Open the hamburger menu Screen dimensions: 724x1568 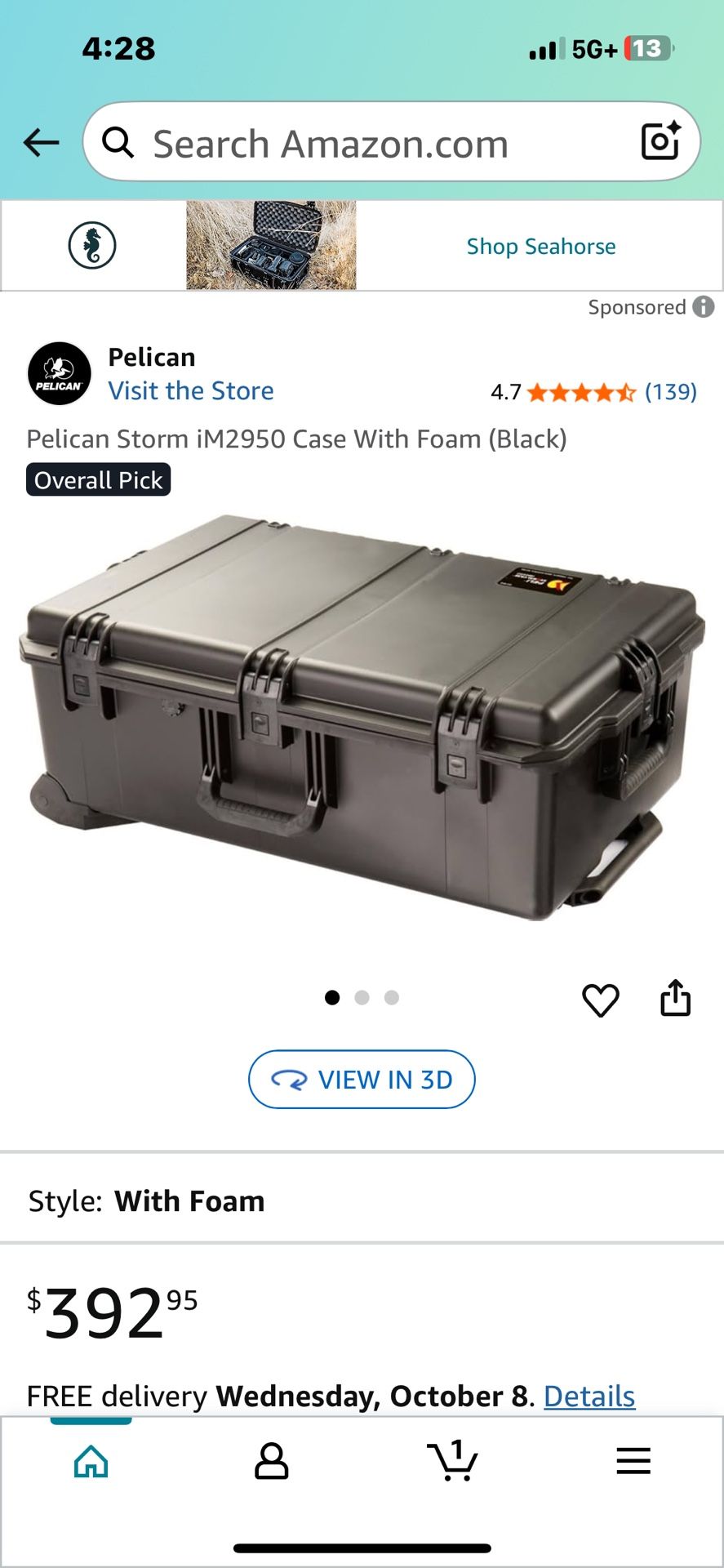[633, 1461]
